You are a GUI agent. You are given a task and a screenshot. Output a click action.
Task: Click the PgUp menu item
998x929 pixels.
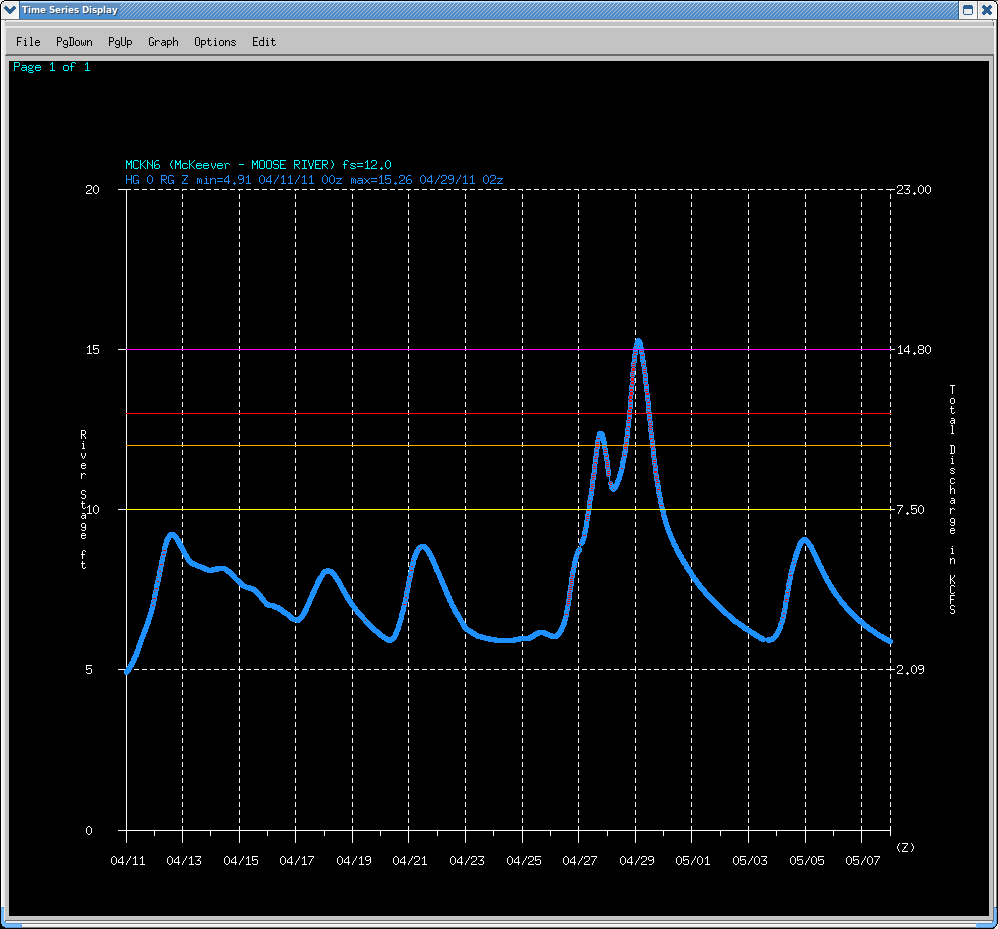(120, 42)
